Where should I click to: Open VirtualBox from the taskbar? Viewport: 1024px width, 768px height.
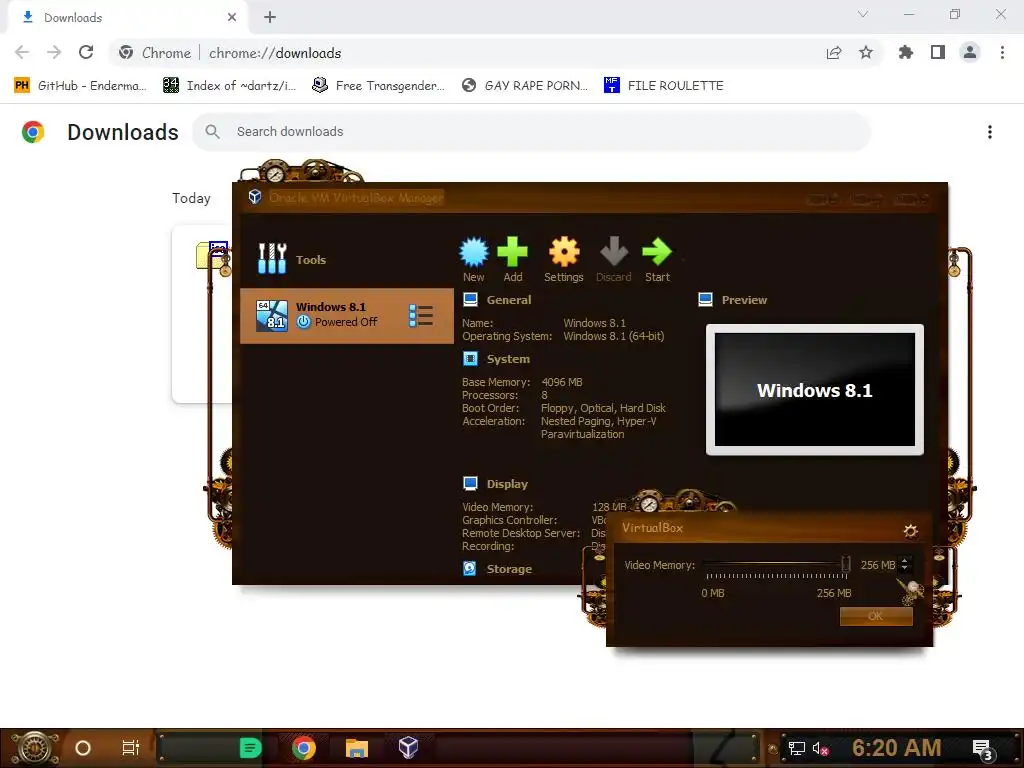click(x=408, y=747)
